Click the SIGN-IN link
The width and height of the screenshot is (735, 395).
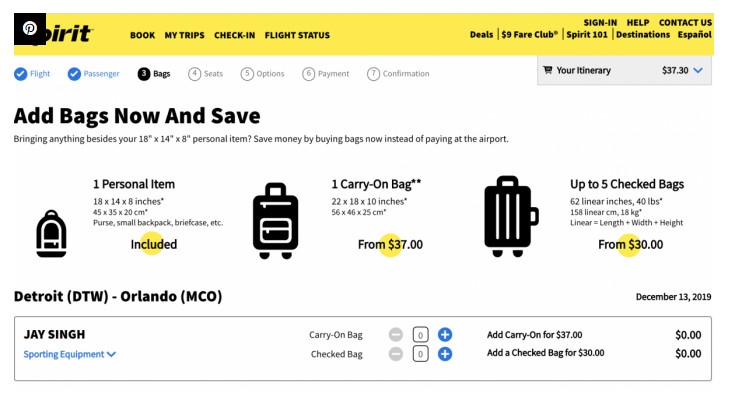point(600,22)
